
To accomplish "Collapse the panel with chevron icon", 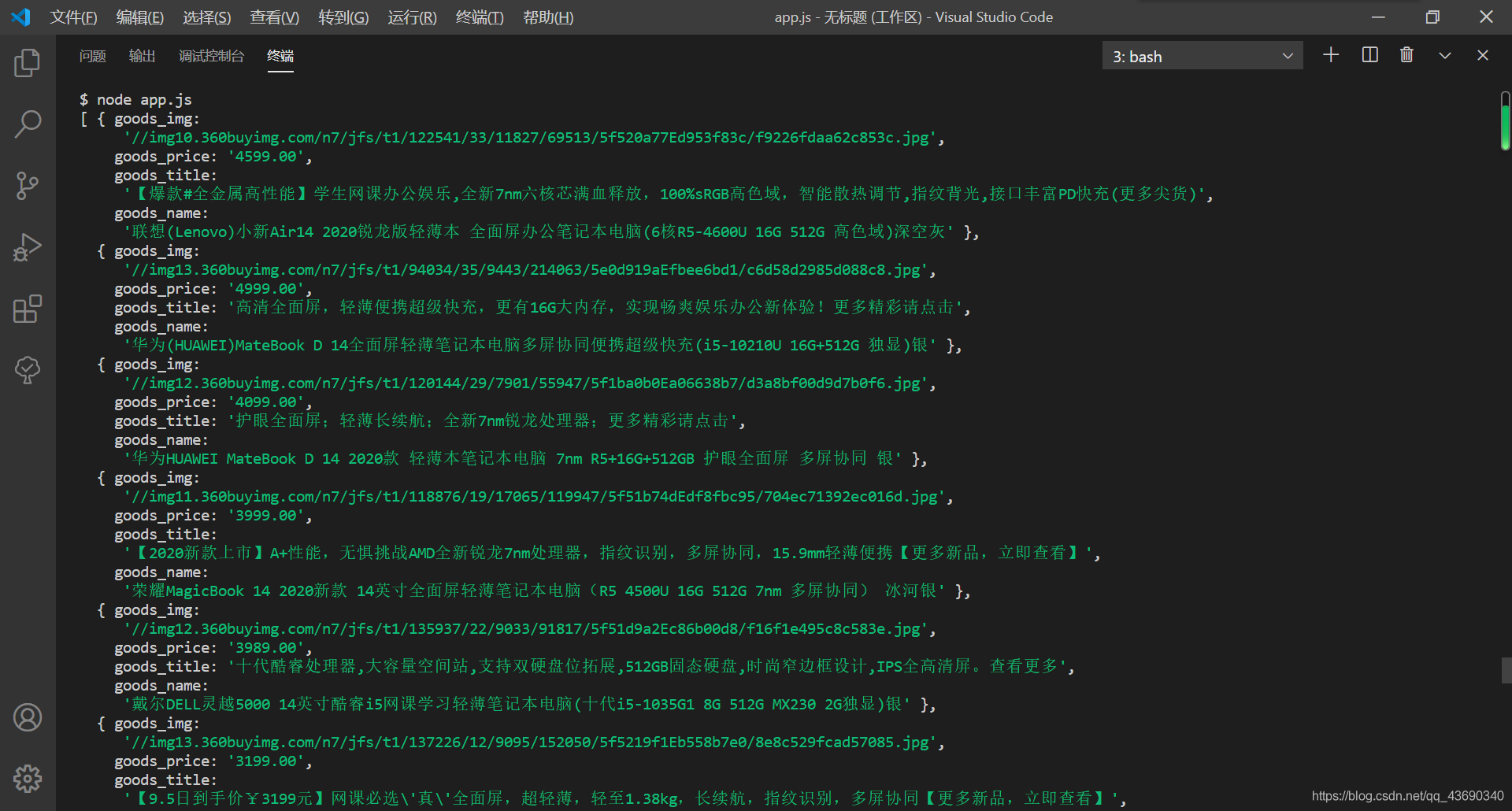I will (x=1445, y=55).
